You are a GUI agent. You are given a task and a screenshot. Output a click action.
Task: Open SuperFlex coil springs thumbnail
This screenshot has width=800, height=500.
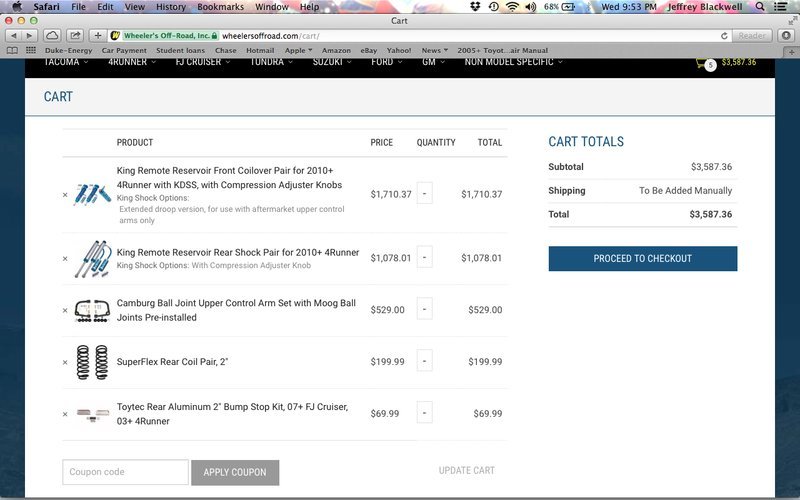92,362
